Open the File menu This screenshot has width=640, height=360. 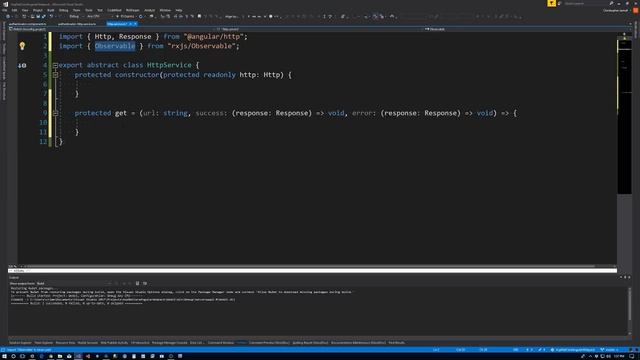[5, 10]
